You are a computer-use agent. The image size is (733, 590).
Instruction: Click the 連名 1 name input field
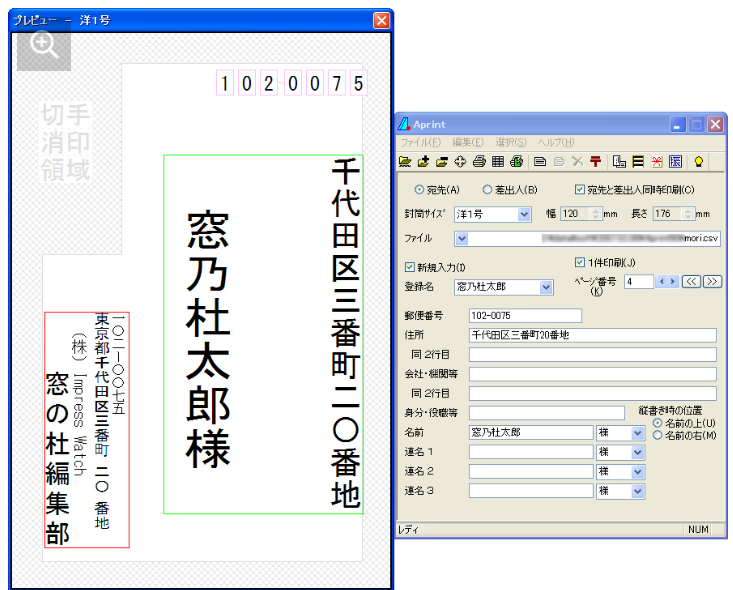coord(531,452)
